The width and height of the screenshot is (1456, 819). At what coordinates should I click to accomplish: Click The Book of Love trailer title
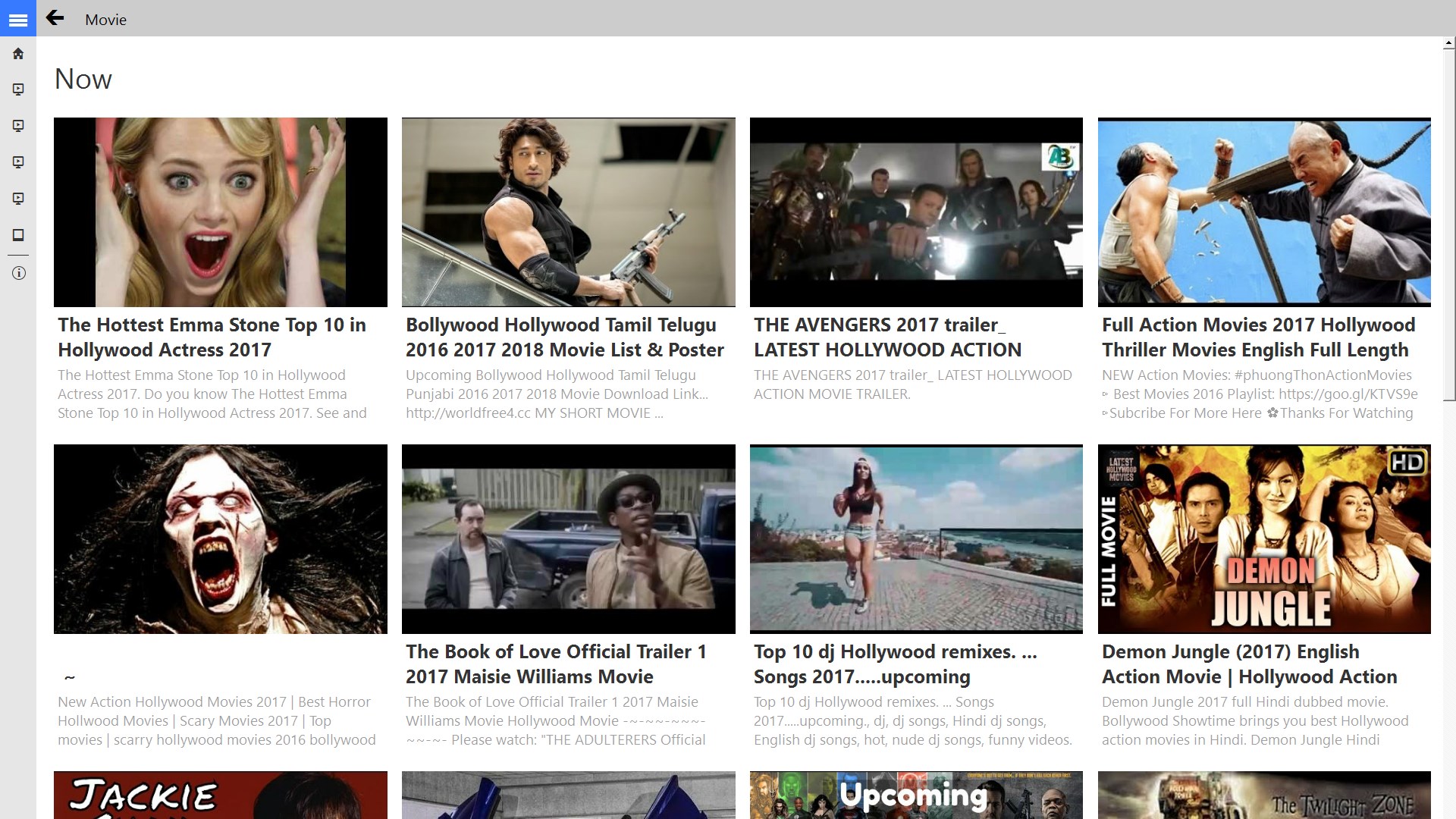[x=556, y=664]
